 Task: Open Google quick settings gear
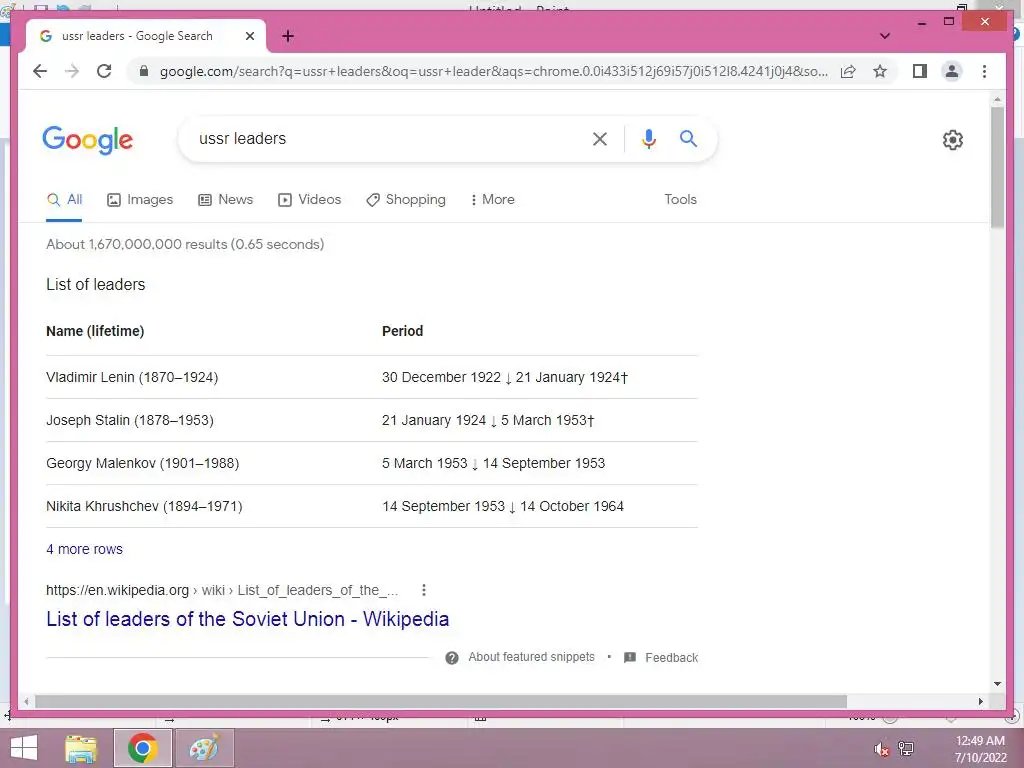coord(952,140)
